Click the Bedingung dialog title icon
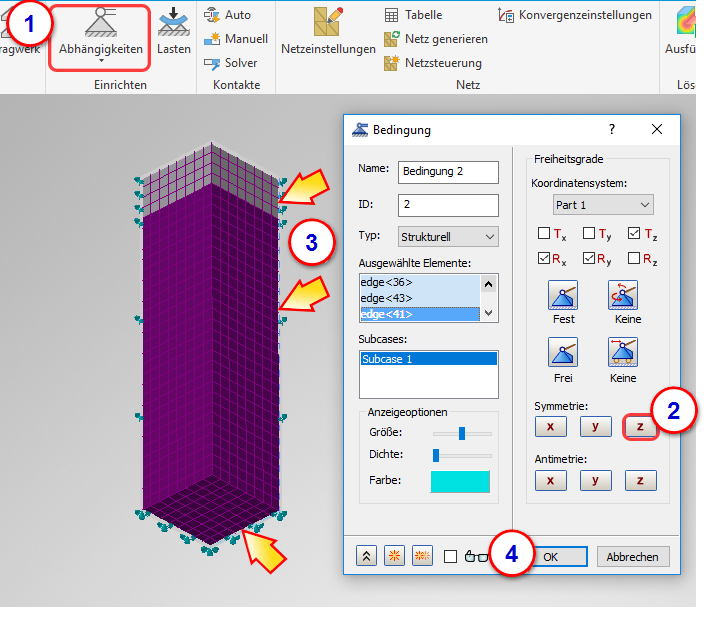This screenshot has height=623, width=712. coord(360,130)
